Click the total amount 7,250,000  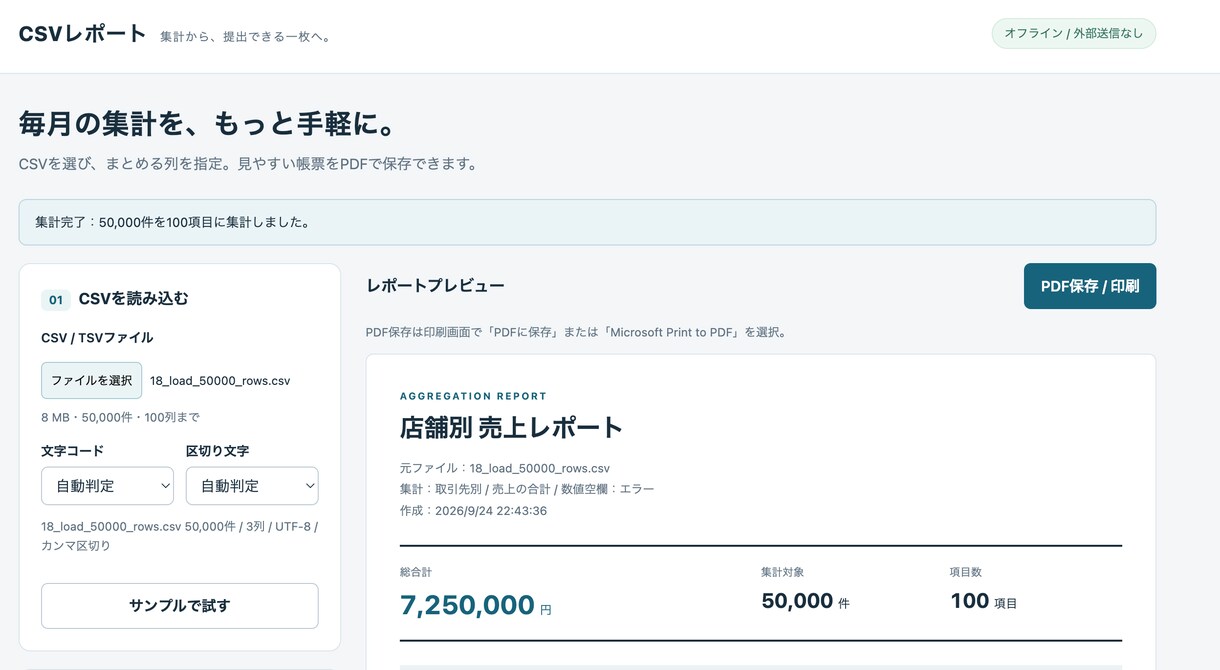pos(467,605)
